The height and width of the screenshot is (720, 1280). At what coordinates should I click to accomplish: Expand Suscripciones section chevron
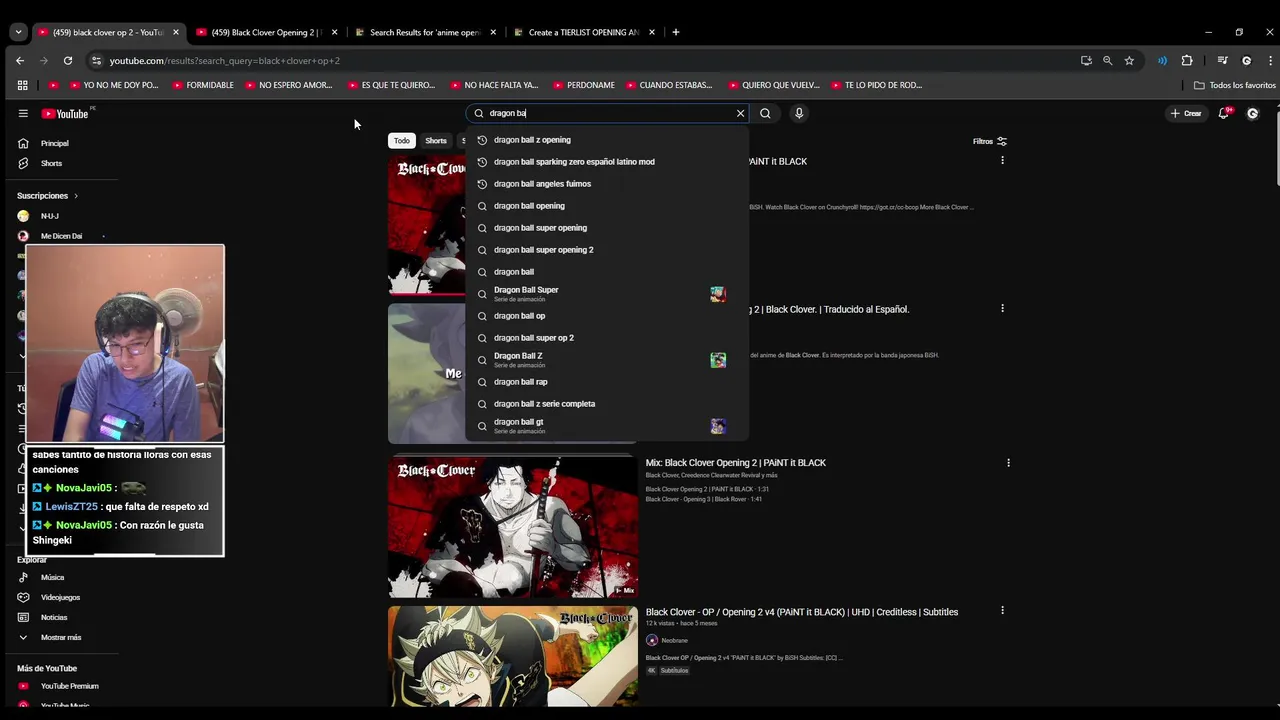tap(75, 196)
